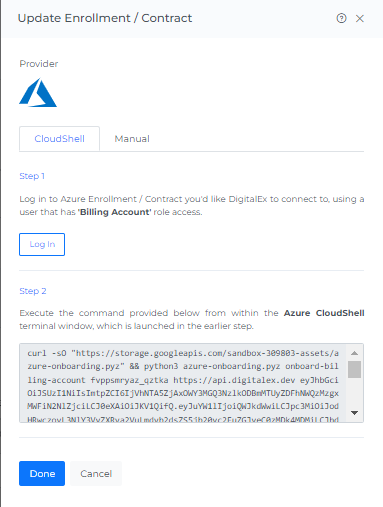Click the Step 2 heading
Screen dimensions: 383x507
33,291
